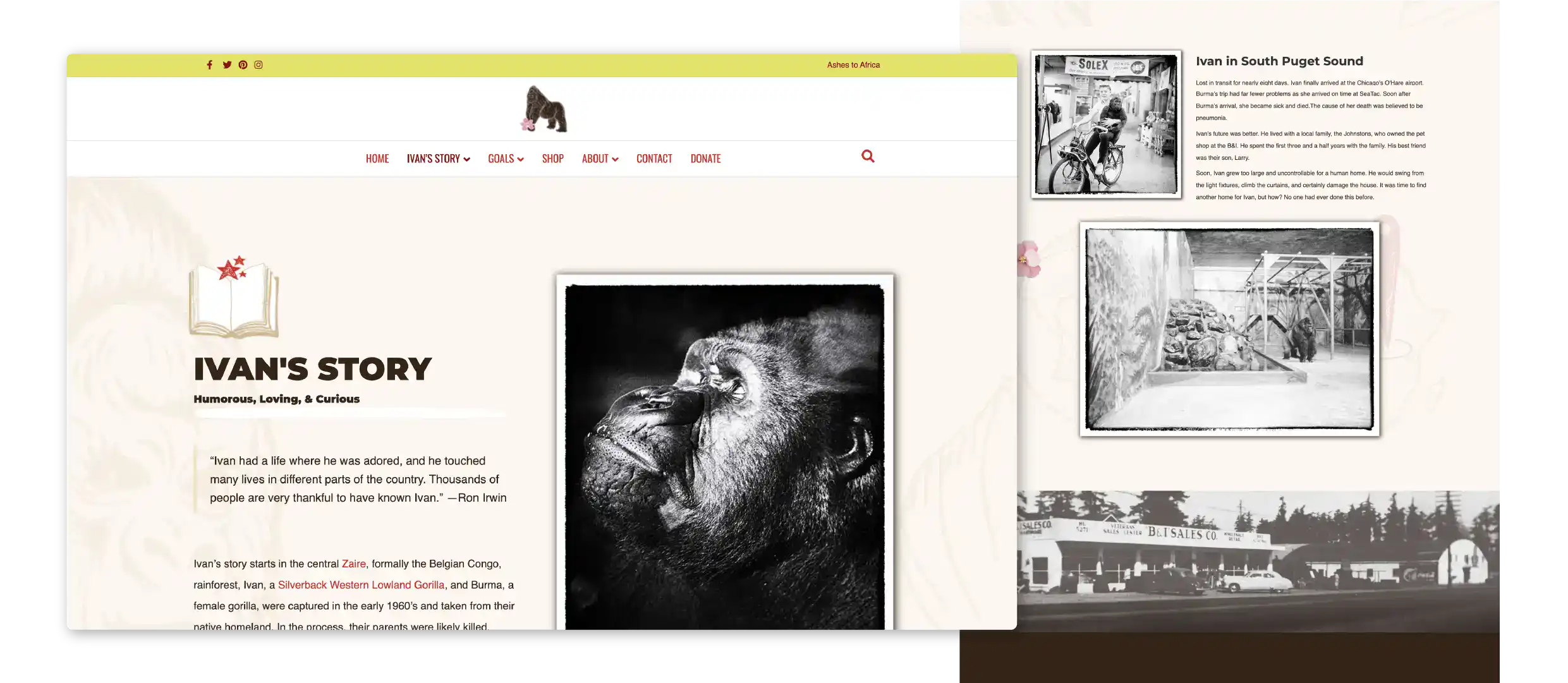Open the Facebook social icon
This screenshot has width=1568, height=683.
coord(209,65)
